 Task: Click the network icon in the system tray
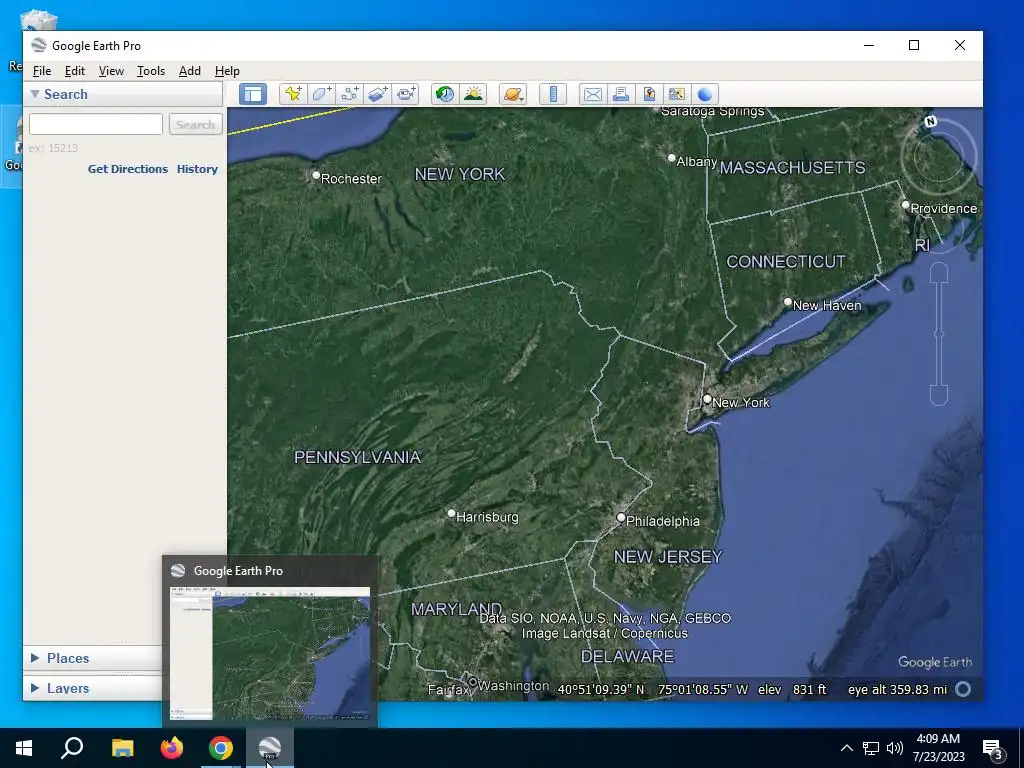(871, 748)
